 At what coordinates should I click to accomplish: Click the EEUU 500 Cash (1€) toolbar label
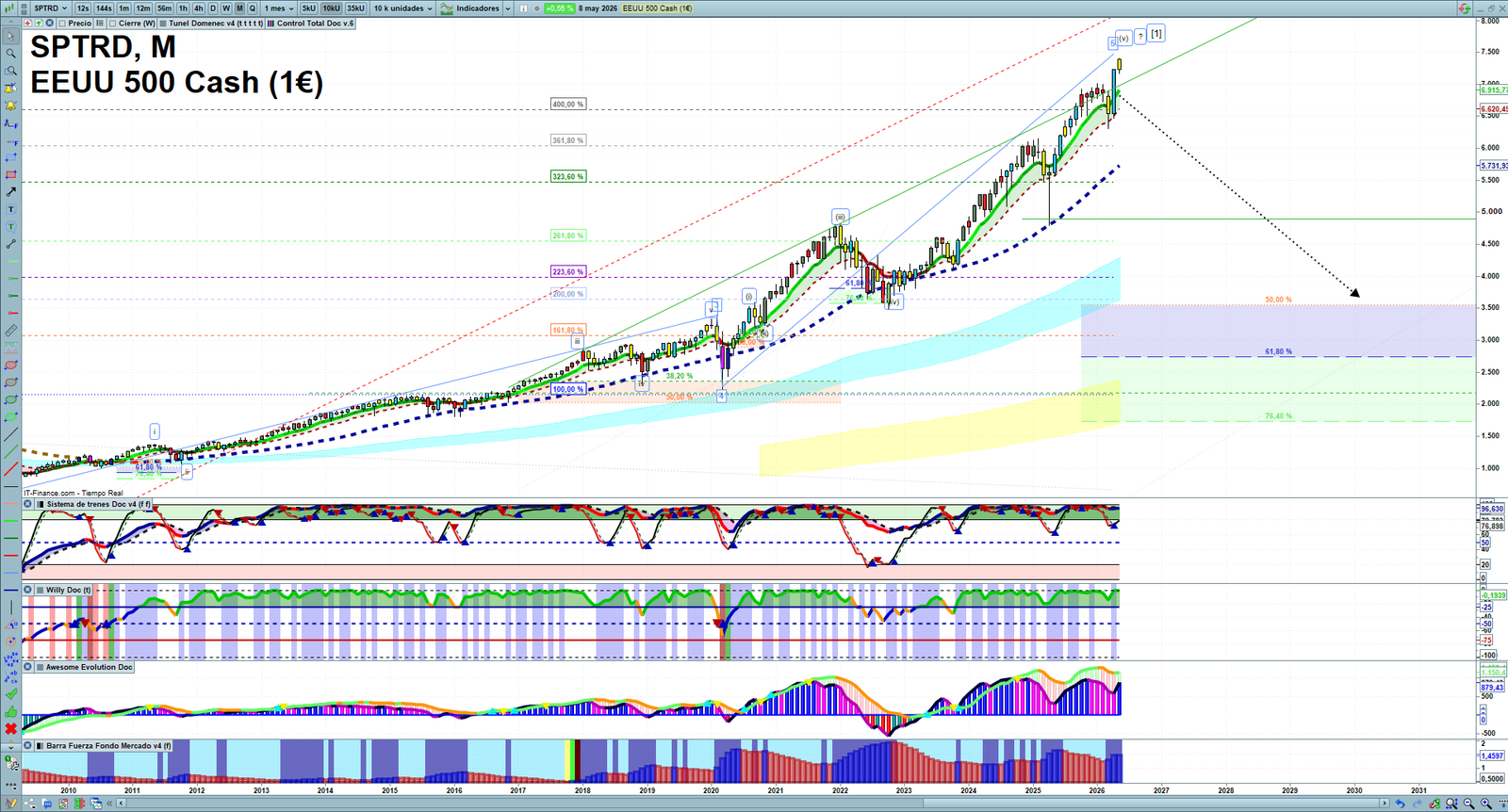(x=657, y=8)
